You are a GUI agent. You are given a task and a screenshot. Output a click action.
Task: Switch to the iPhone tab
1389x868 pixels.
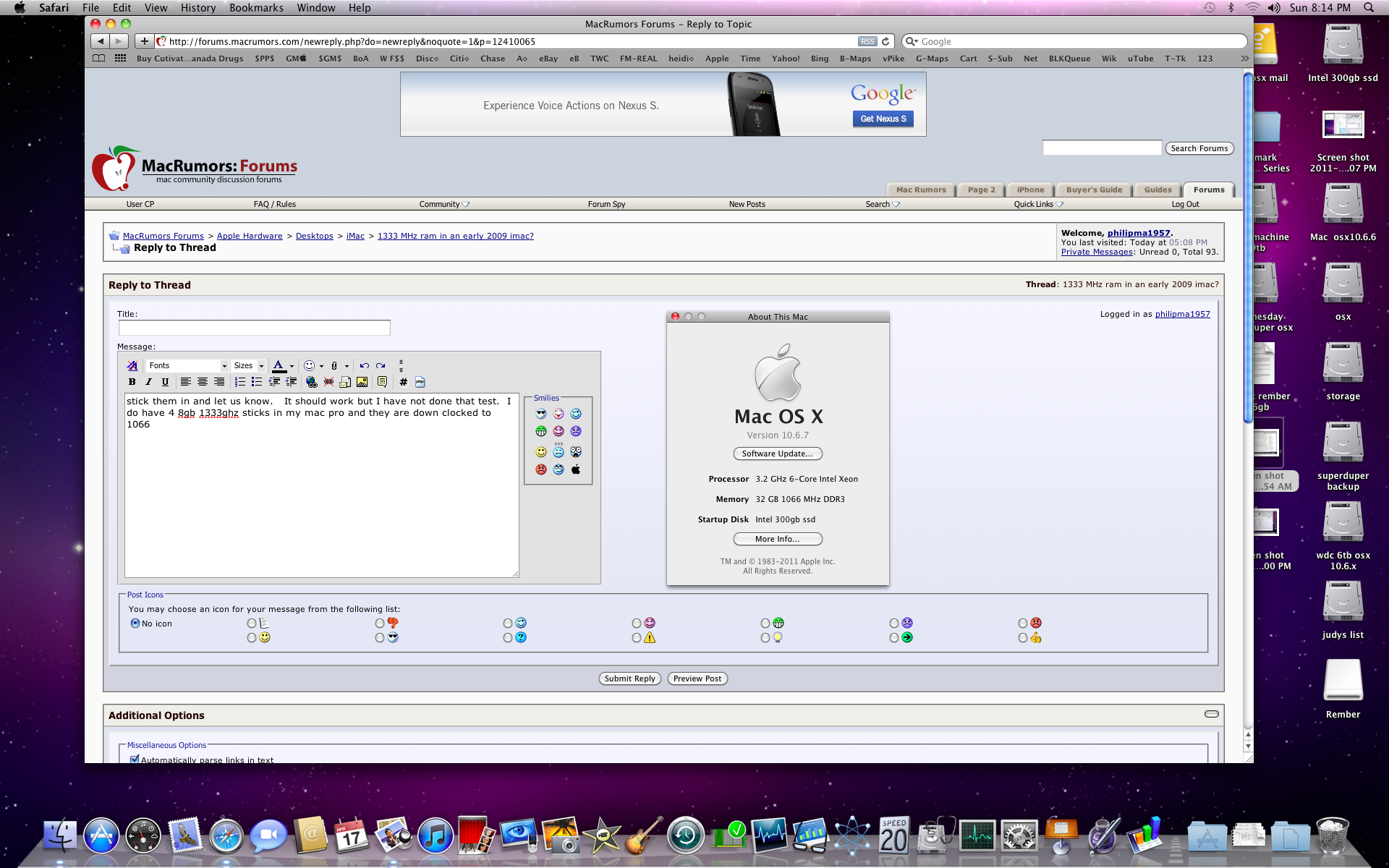pos(1030,190)
